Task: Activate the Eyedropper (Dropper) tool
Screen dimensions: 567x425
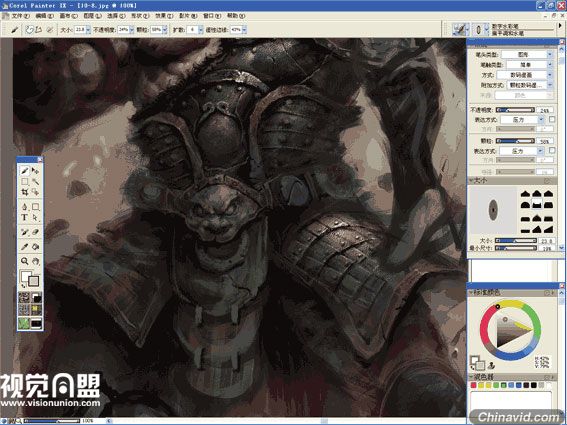Action: (25, 247)
